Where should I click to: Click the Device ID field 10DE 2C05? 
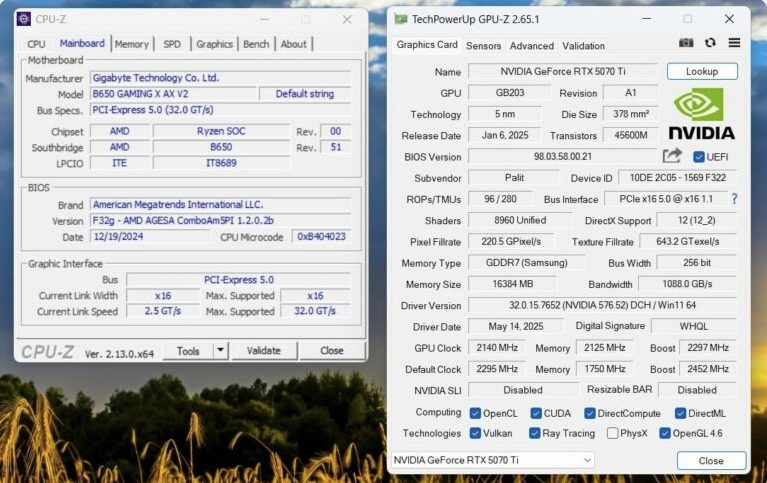coord(677,178)
